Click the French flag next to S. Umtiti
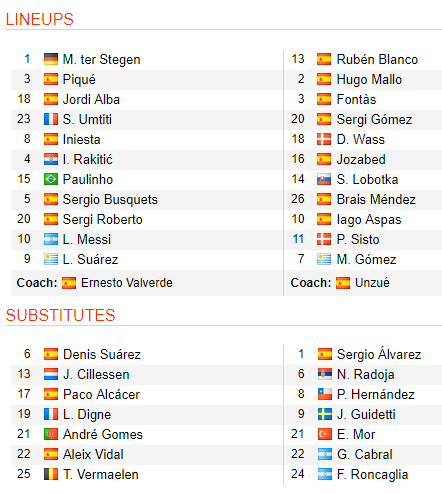 (x=51, y=119)
